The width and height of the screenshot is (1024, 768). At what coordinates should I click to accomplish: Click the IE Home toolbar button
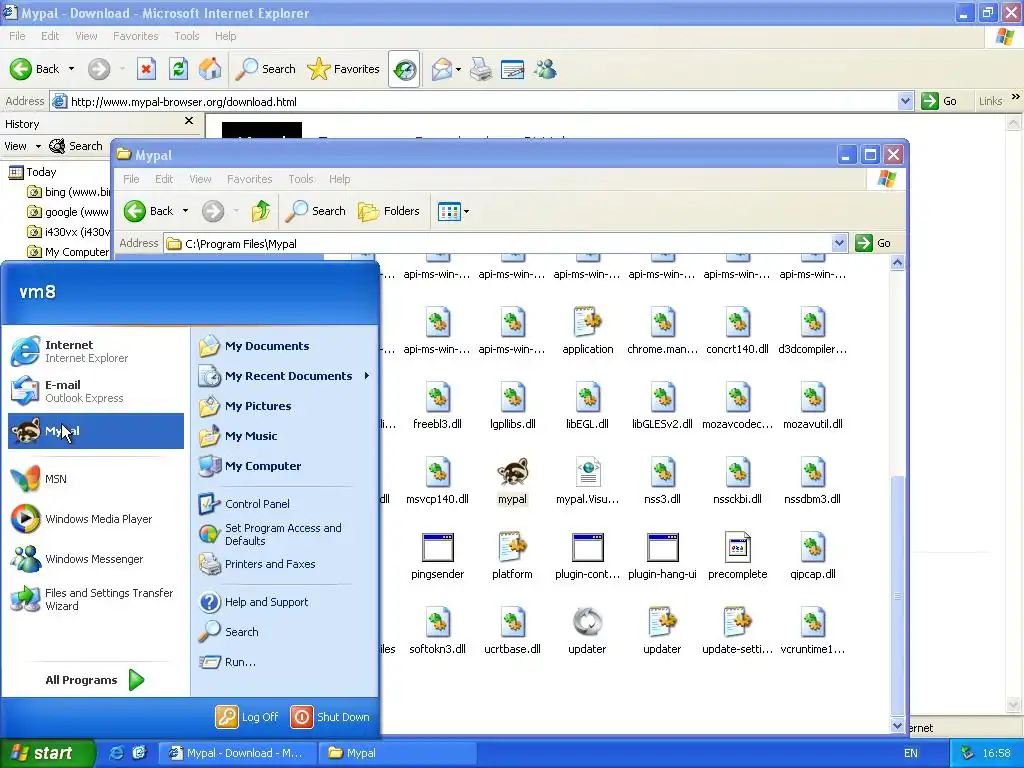[x=210, y=69]
